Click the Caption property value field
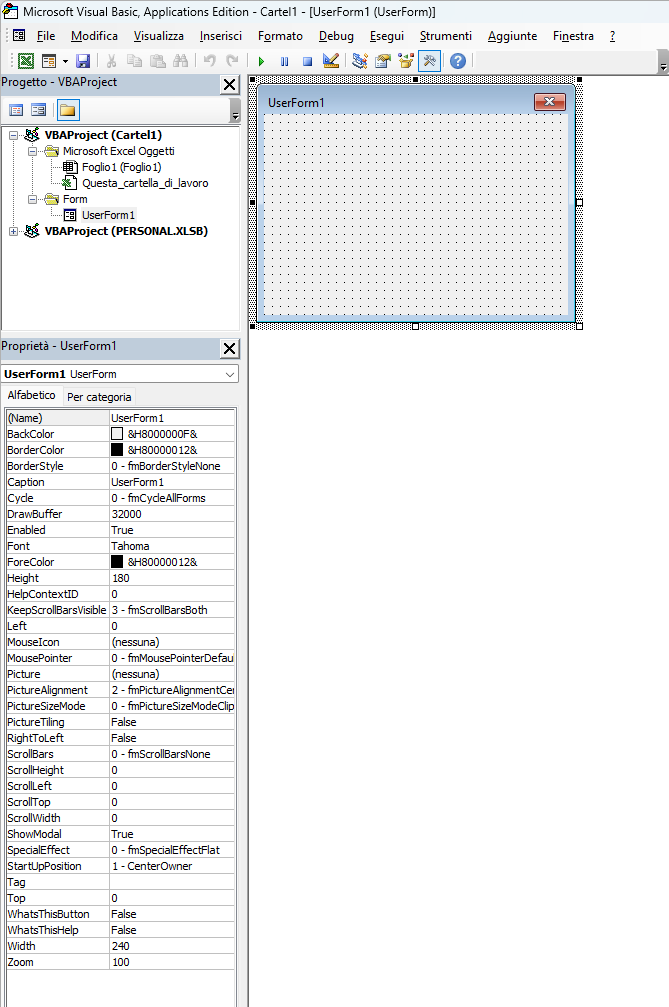This screenshot has height=1007, width=669. coord(172,482)
